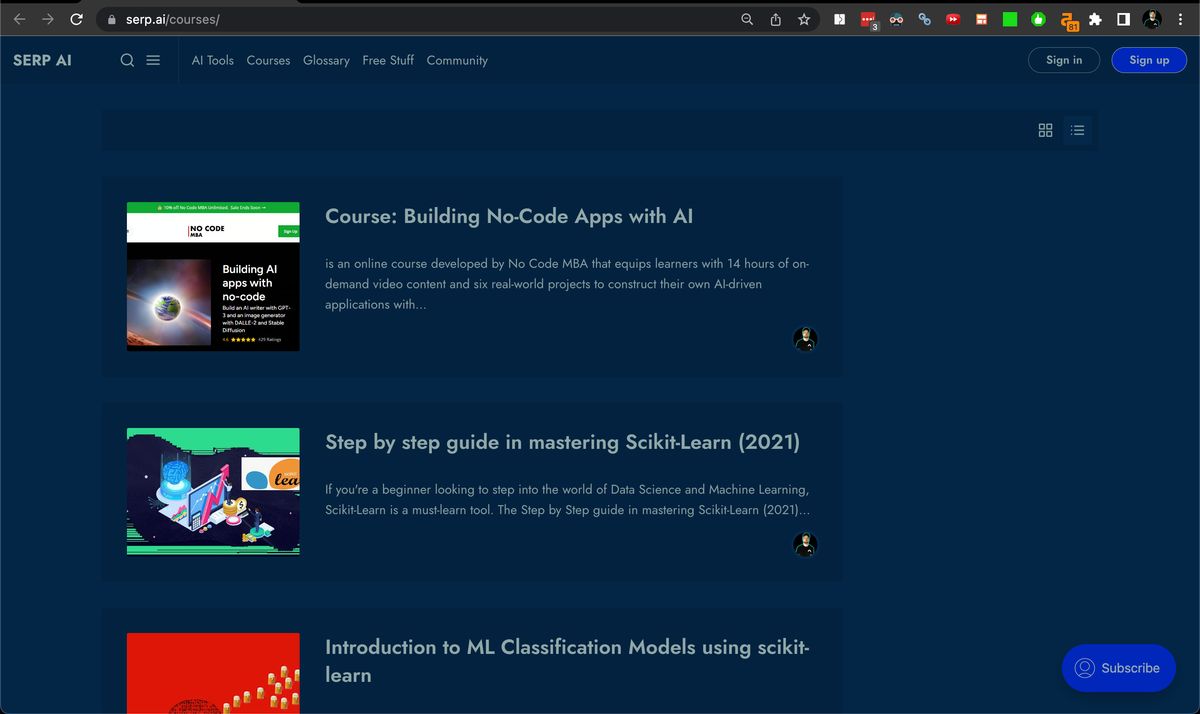Click the search icon beside SERP AI logo
The width and height of the screenshot is (1200, 714).
click(127, 60)
